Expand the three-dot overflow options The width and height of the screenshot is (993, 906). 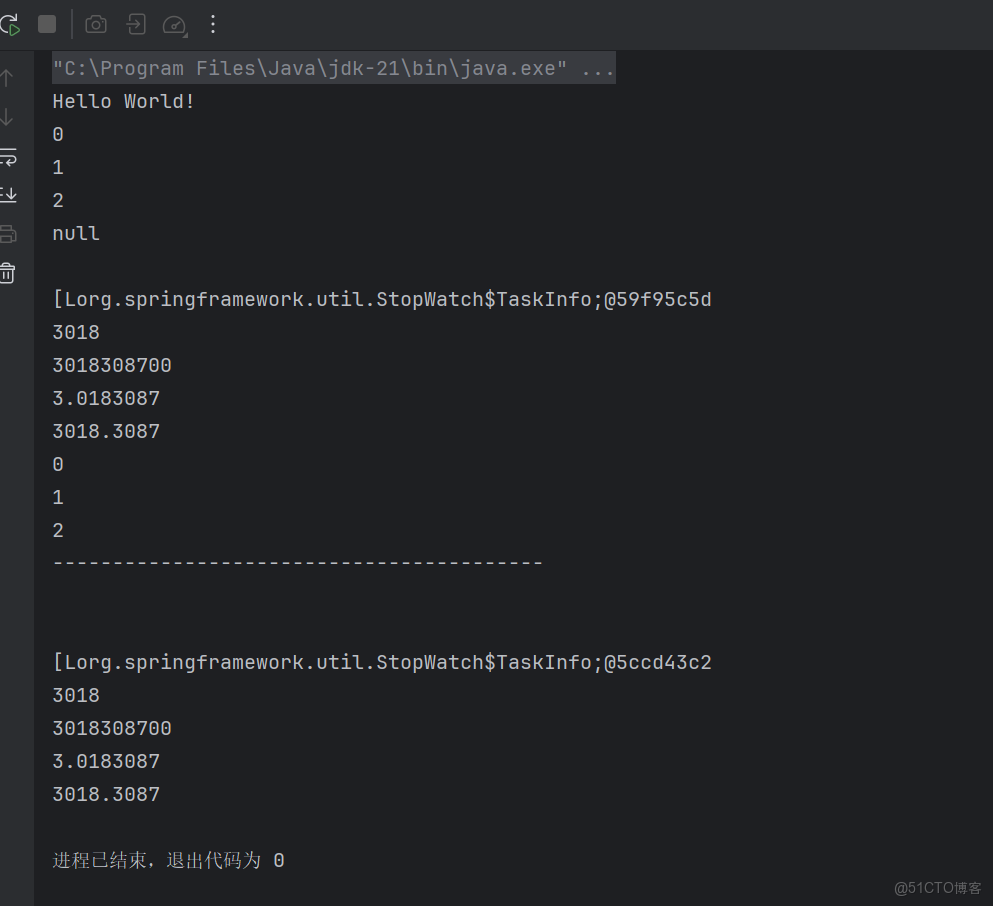coord(212,24)
